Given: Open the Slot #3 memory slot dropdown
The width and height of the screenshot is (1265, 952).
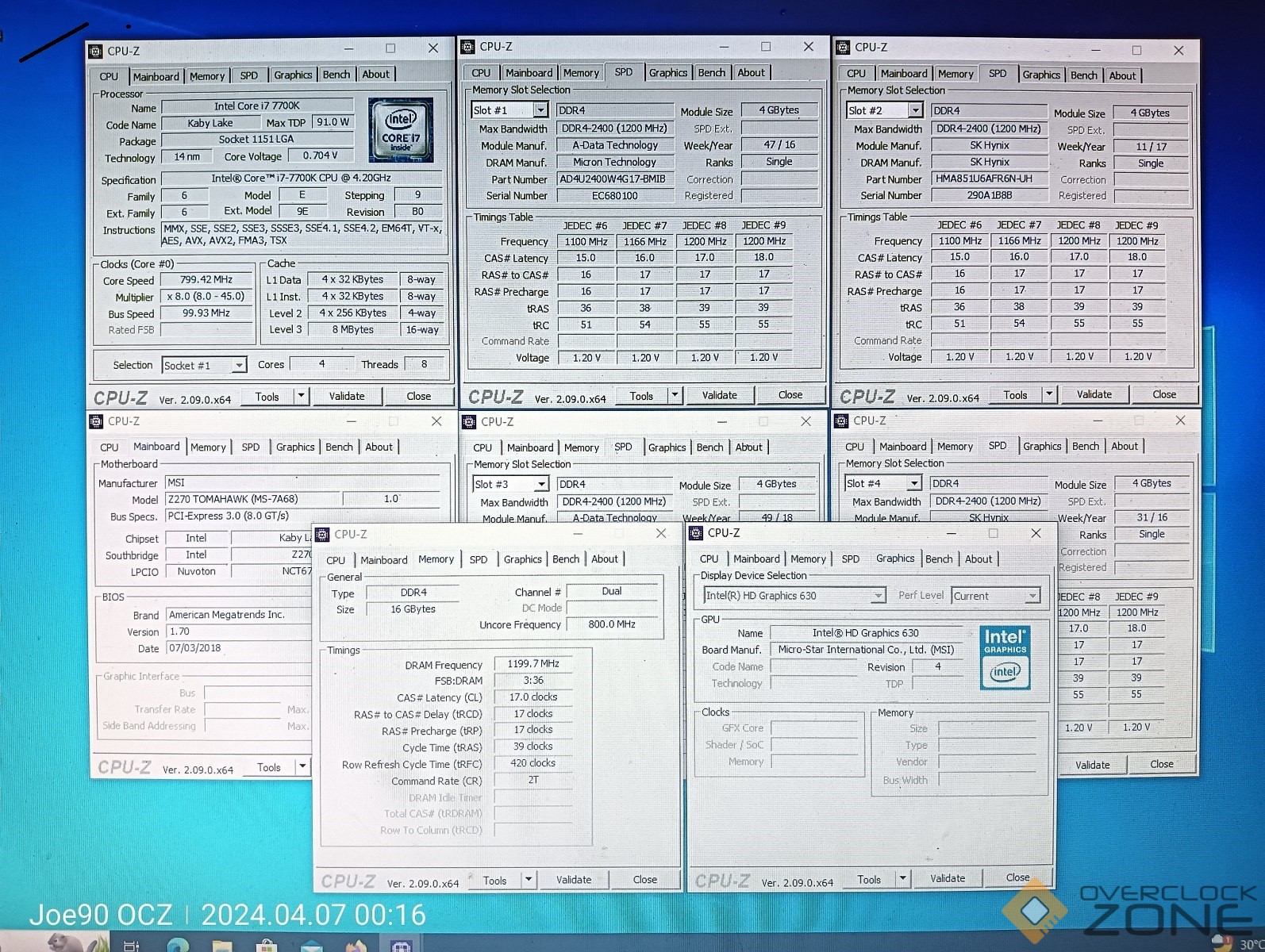Looking at the screenshot, I should (541, 484).
